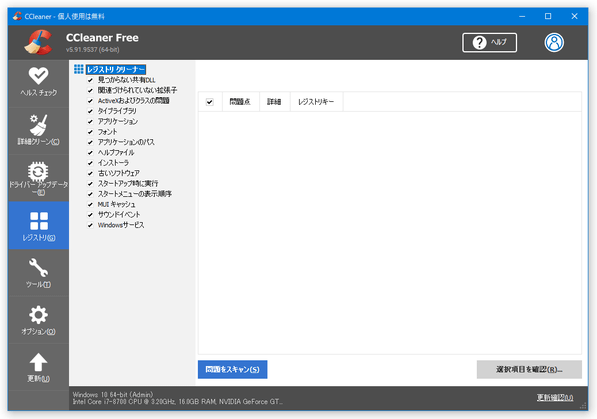Click the レジストリキー column header

(x=316, y=102)
